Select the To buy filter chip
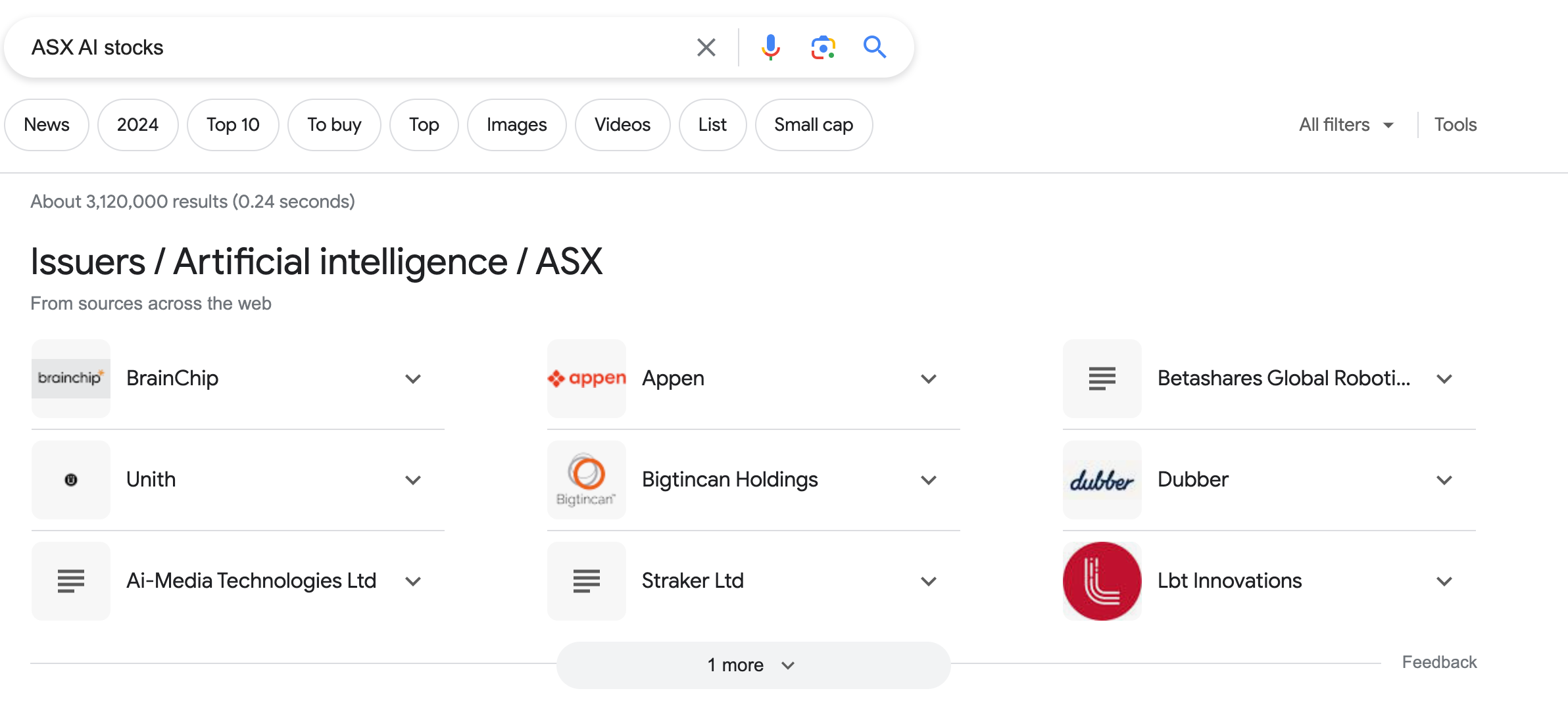 (334, 125)
